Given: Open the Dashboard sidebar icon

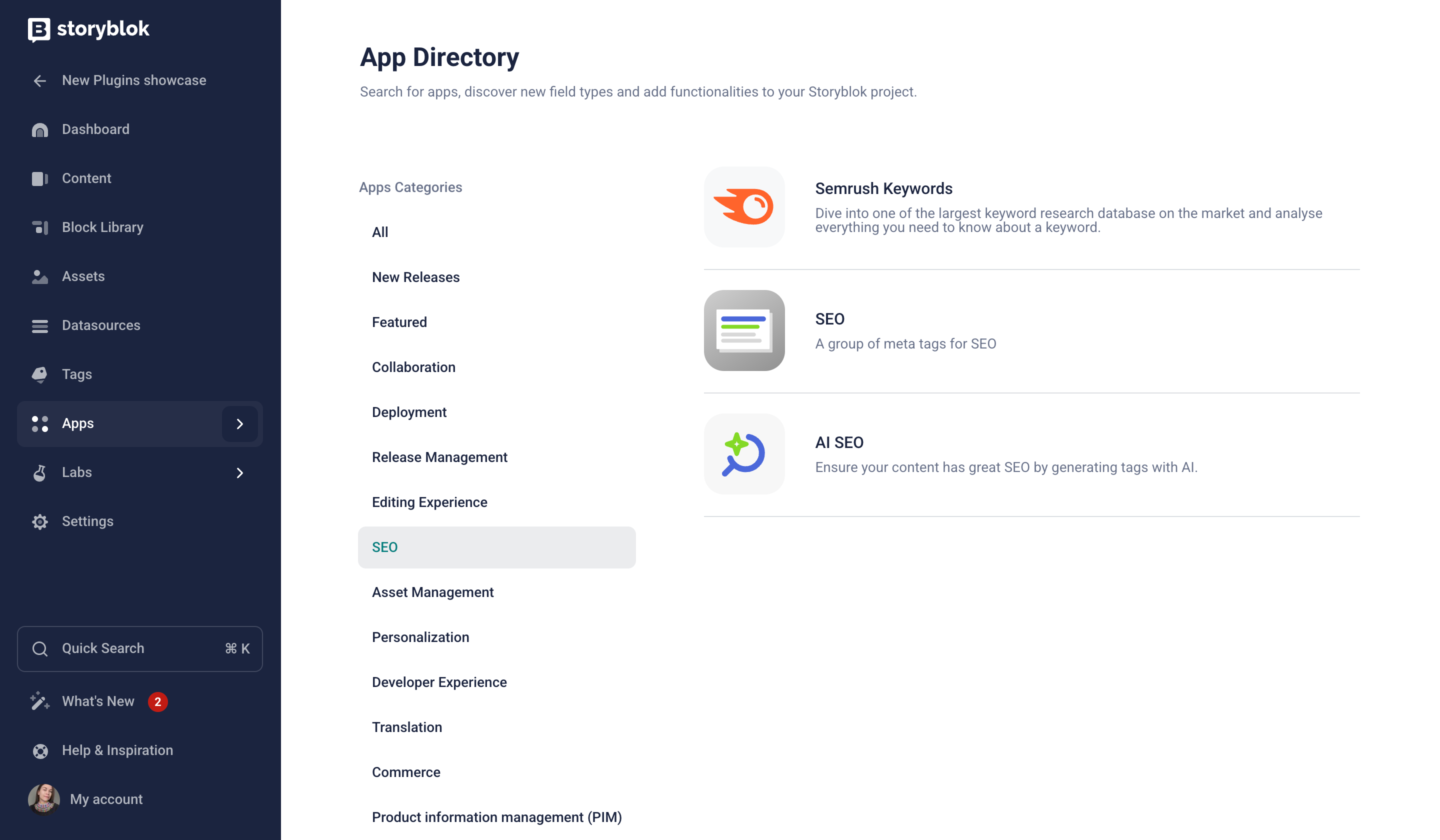Looking at the screenshot, I should click(x=39, y=129).
